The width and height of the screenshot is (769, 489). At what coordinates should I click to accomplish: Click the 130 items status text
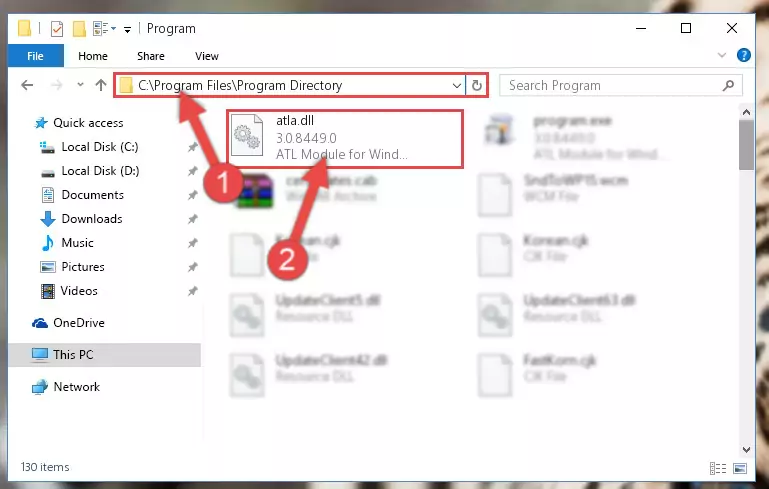pyautogui.click(x=45, y=467)
